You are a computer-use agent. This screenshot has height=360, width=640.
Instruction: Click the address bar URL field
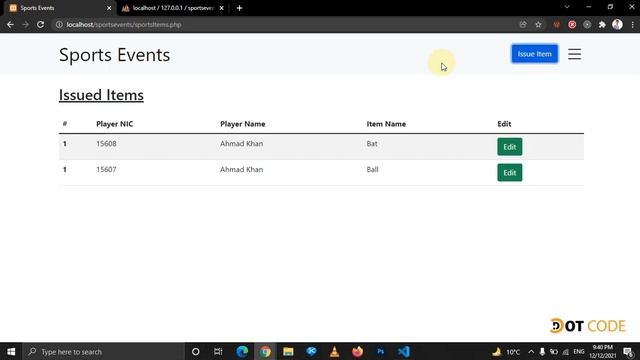pyautogui.click(x=286, y=24)
